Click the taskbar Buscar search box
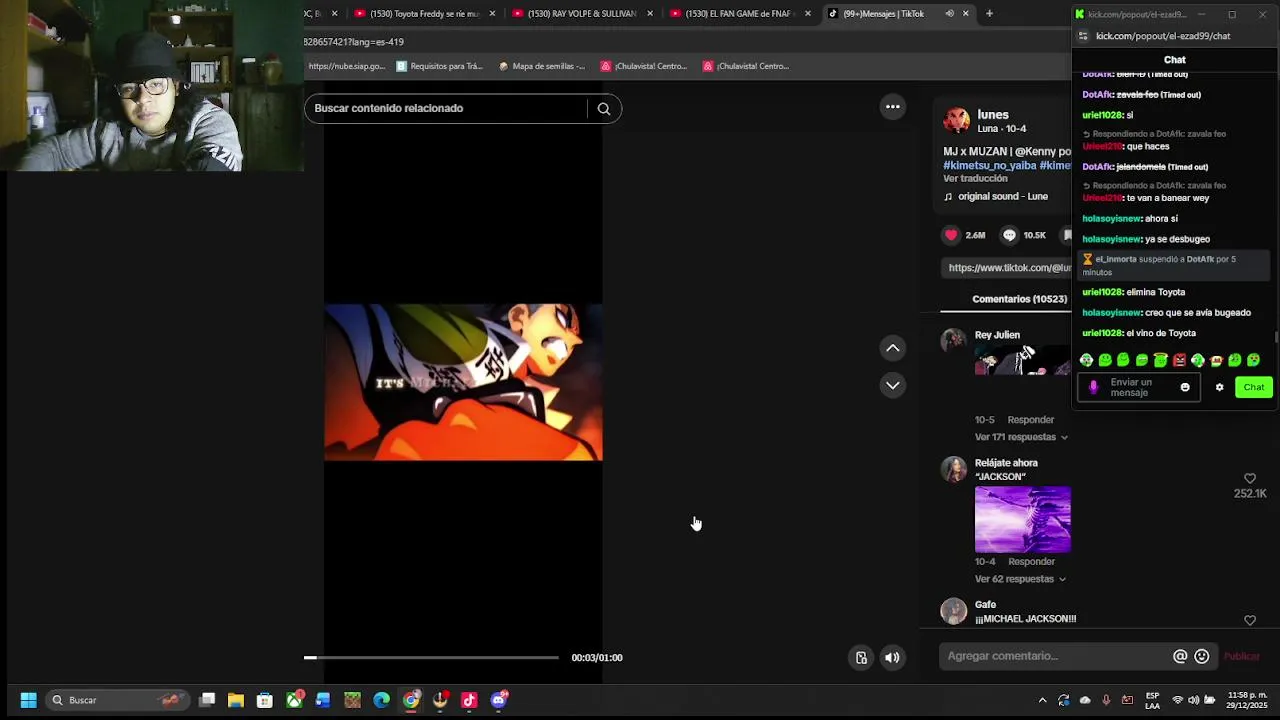1280x720 pixels. click(116, 700)
